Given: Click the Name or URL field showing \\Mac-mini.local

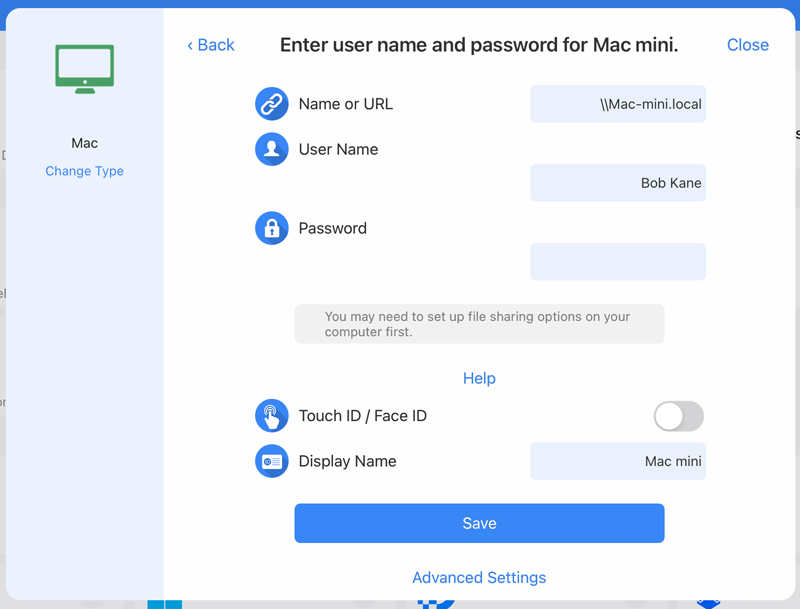Looking at the screenshot, I should click(618, 104).
